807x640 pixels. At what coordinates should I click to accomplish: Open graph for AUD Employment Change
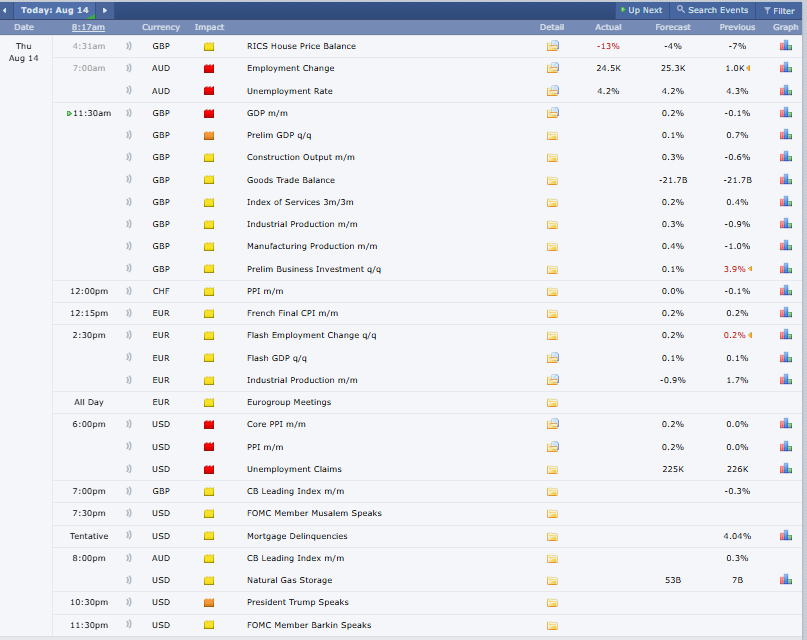point(785,68)
